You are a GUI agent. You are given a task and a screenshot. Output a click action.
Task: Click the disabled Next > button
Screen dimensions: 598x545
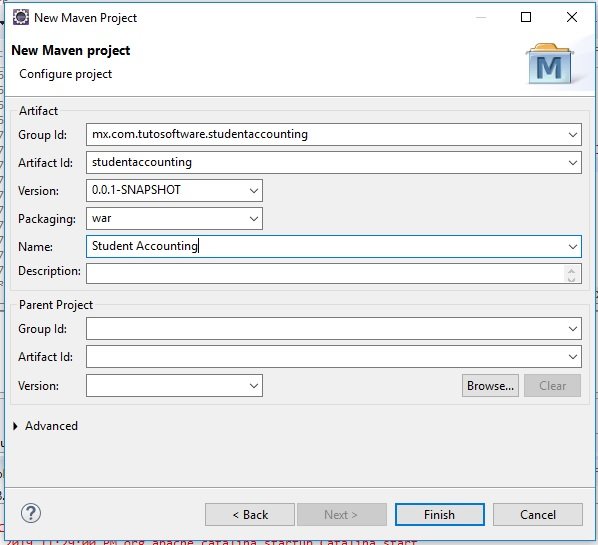[x=342, y=514]
